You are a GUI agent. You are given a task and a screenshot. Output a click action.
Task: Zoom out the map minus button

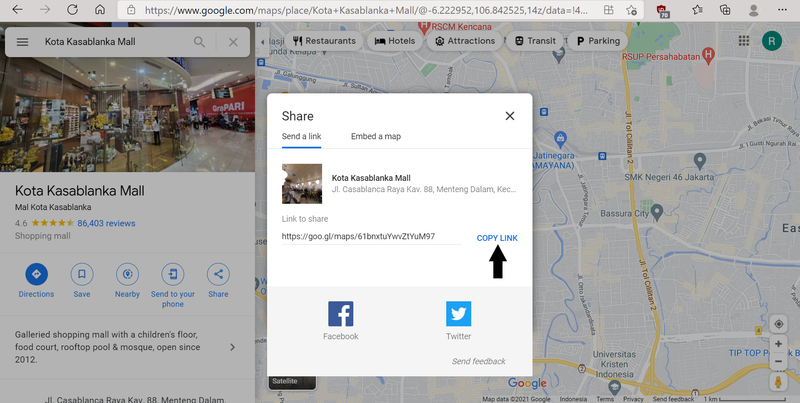(779, 362)
